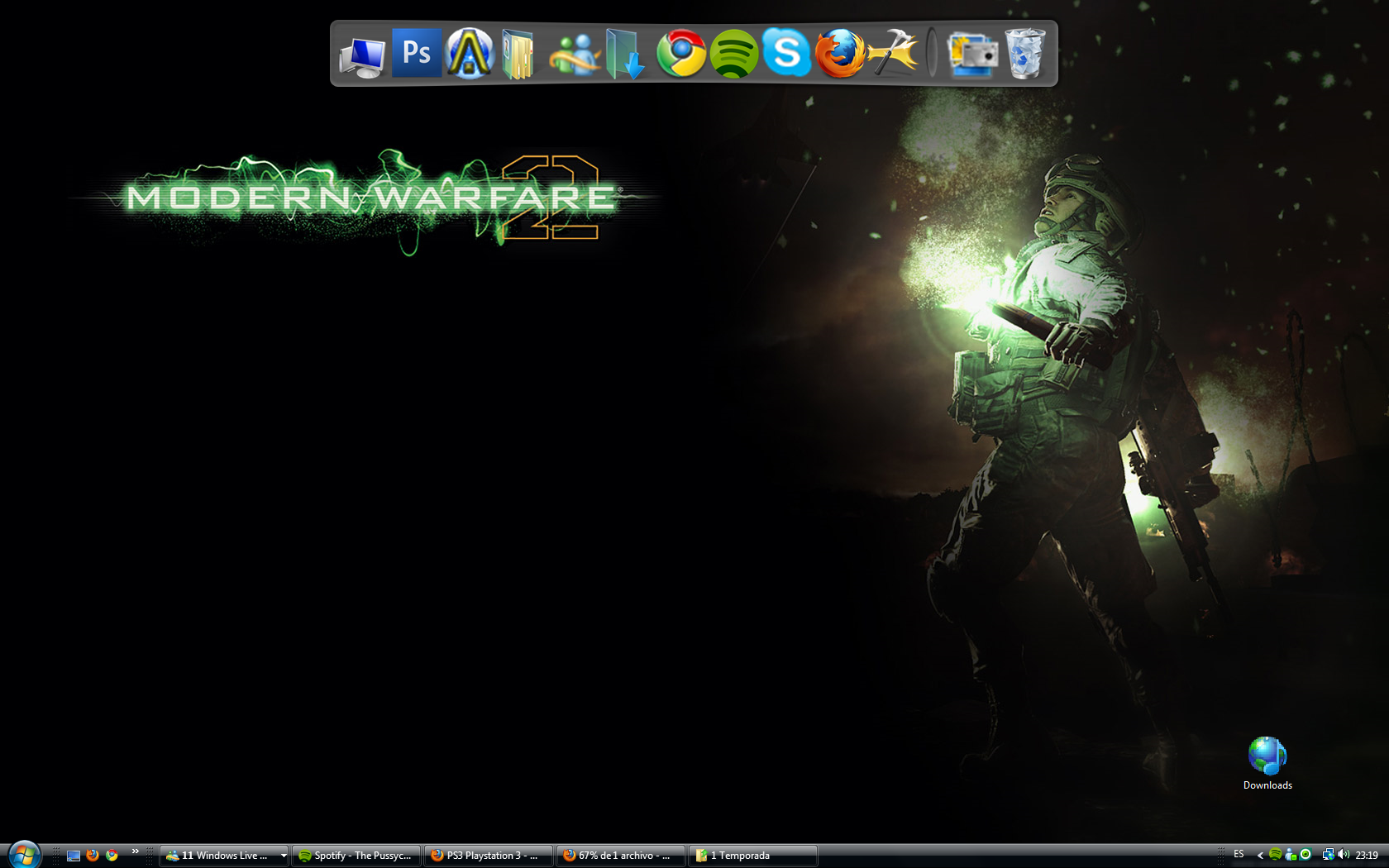Screen dimensions: 1389x868
Task: Open Firefox from the dock
Action: click(839, 54)
